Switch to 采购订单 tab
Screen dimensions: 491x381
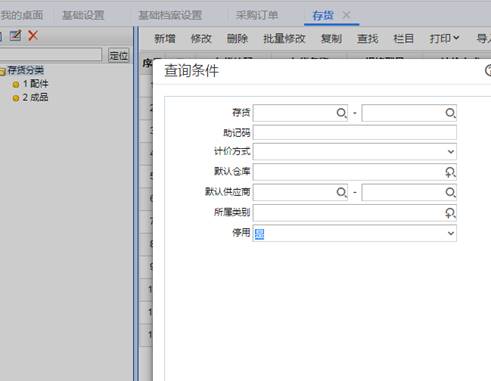[x=257, y=15]
